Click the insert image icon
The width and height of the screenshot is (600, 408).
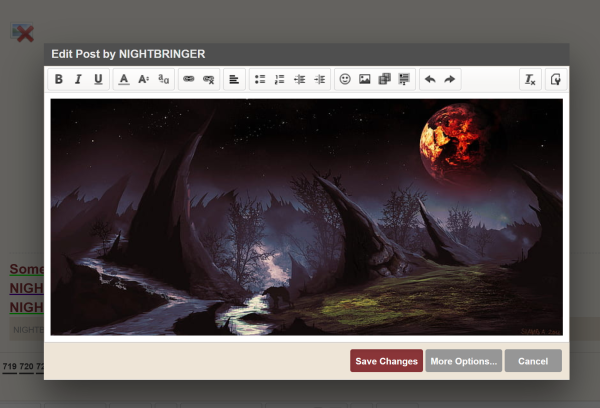(365, 79)
